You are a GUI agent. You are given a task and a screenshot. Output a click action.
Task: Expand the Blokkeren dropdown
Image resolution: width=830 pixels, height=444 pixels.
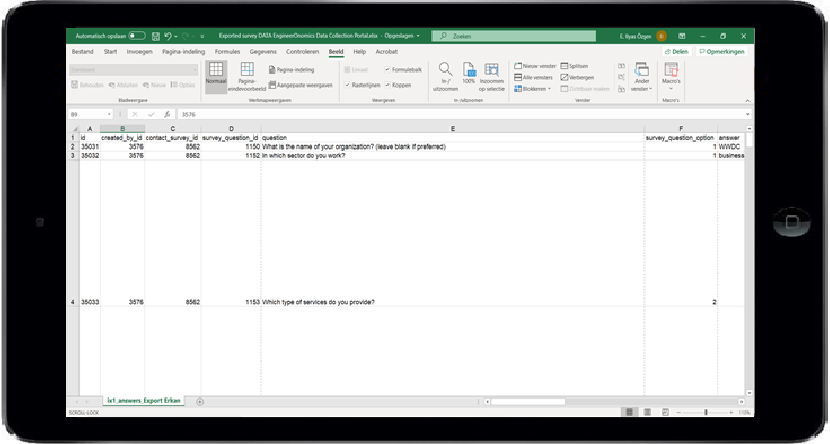(533, 88)
